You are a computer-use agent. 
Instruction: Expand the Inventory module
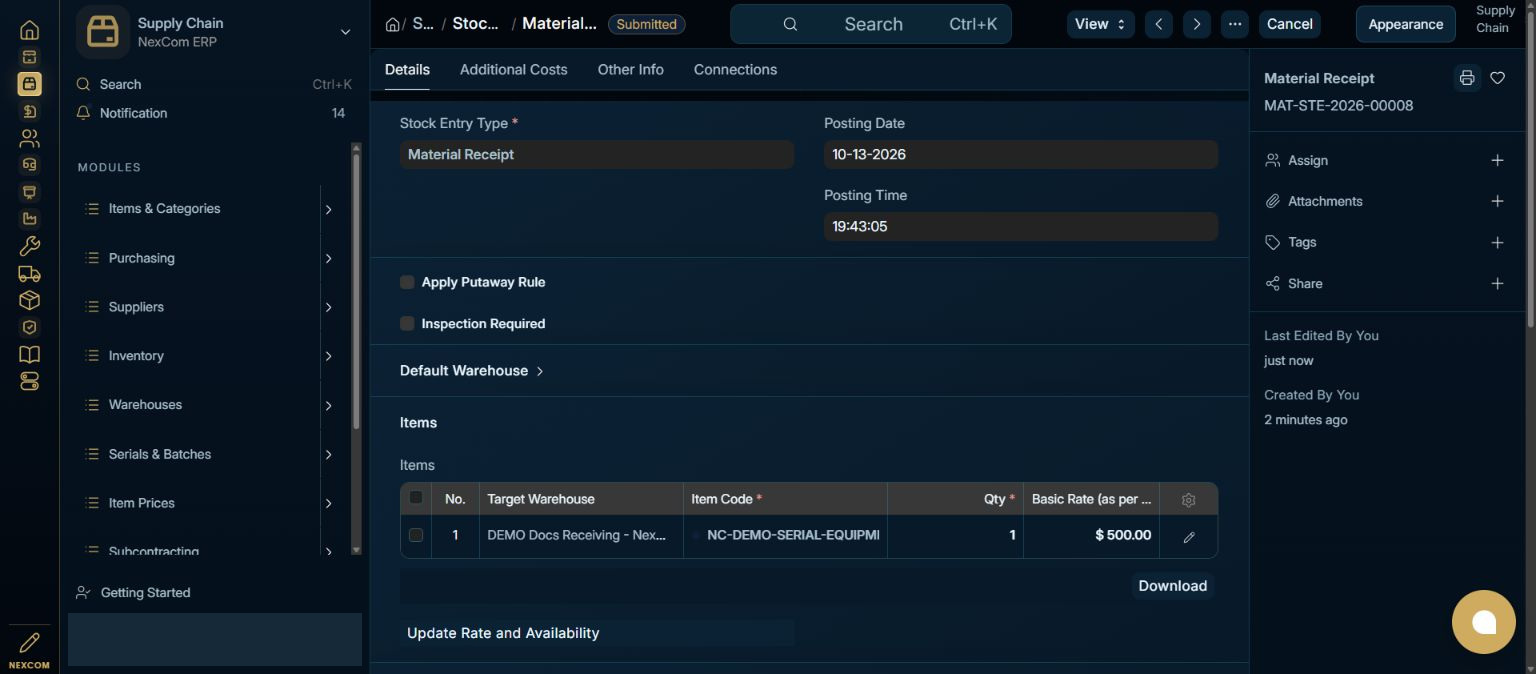[x=328, y=356]
